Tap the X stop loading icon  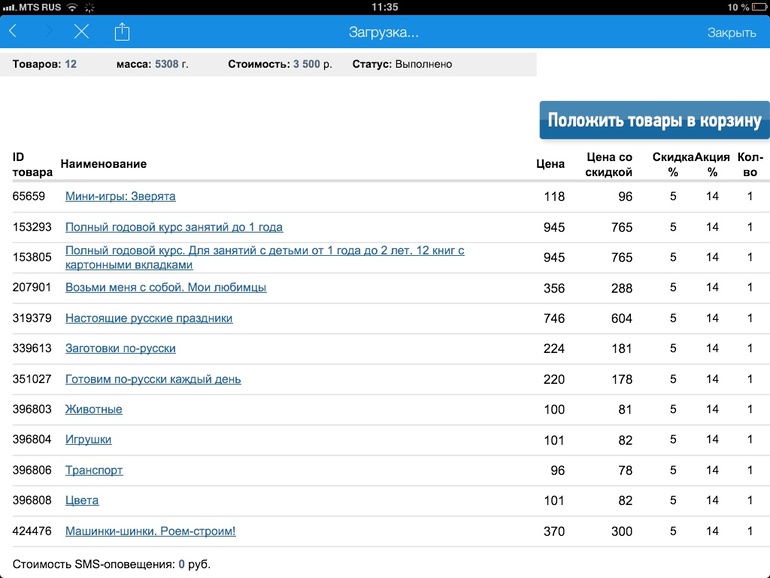click(x=82, y=32)
